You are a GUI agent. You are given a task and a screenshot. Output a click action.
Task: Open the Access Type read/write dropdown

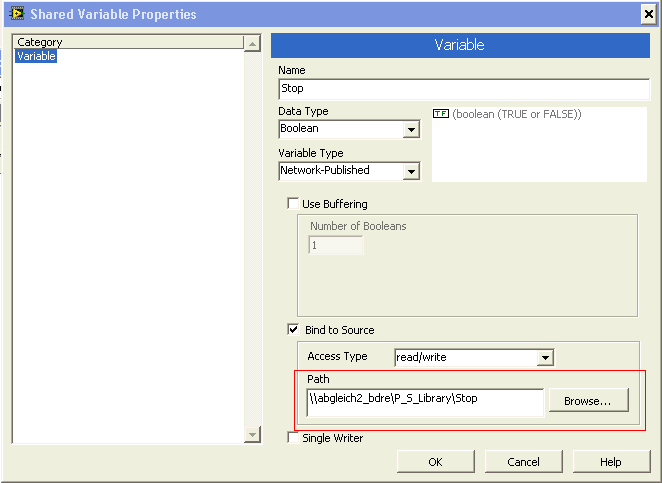[545, 357]
